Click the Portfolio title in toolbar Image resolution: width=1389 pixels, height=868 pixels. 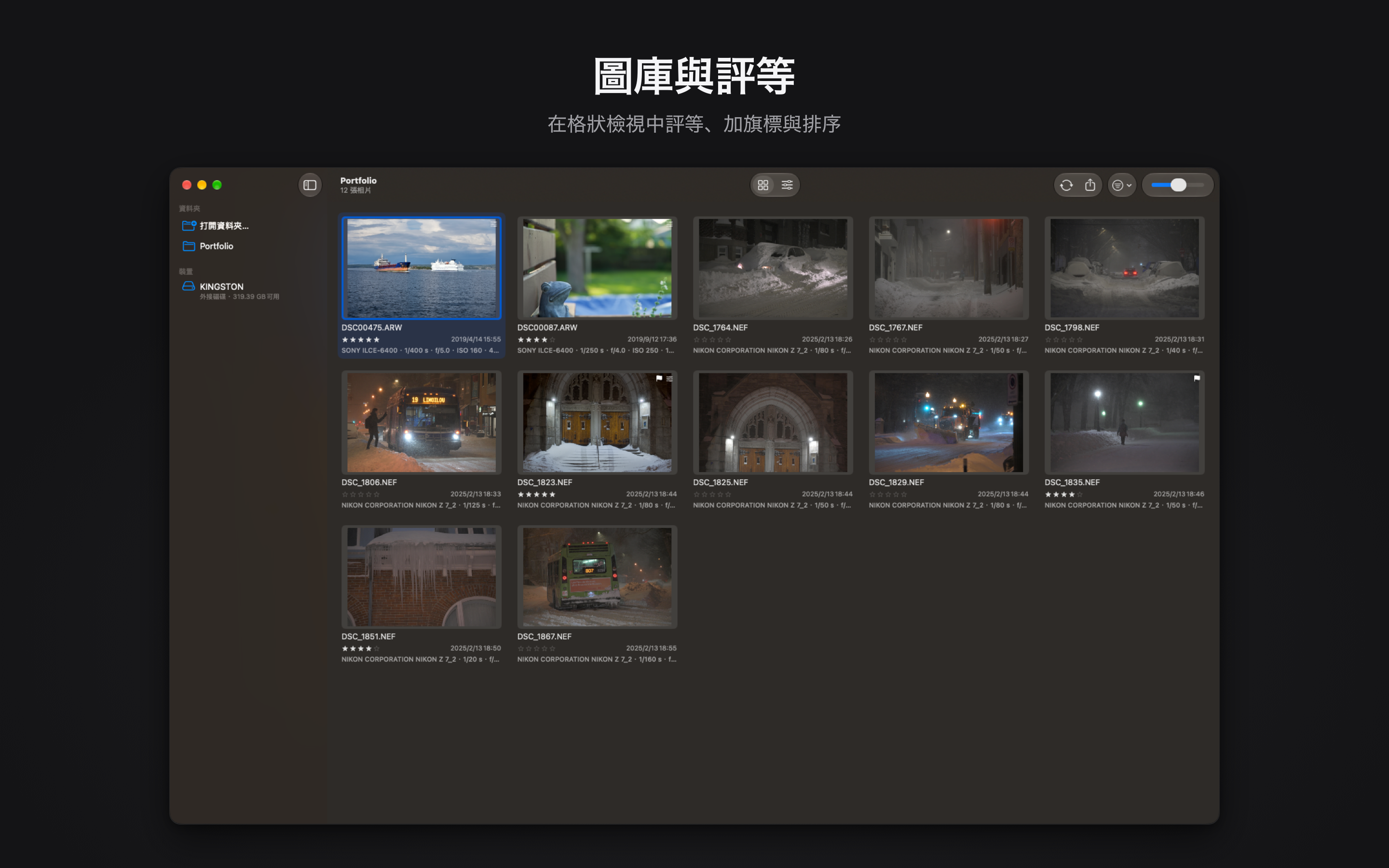[x=358, y=180]
